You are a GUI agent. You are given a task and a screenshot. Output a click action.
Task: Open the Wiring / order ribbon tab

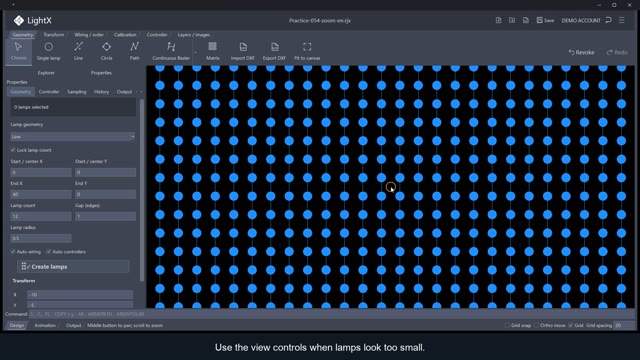pyautogui.click(x=89, y=35)
